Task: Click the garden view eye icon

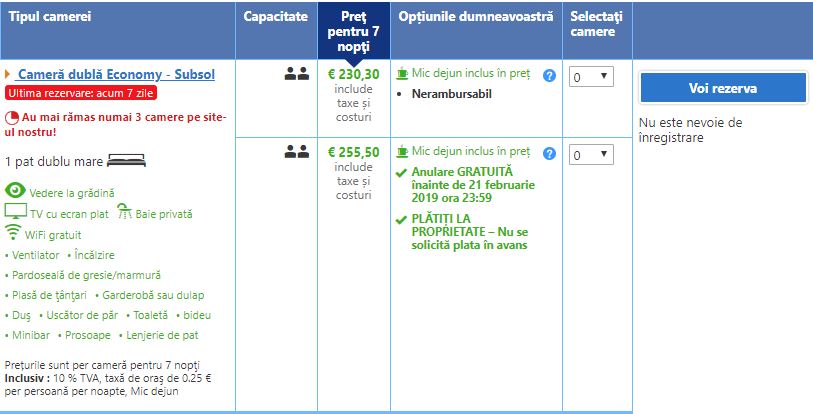Action: [x=16, y=191]
